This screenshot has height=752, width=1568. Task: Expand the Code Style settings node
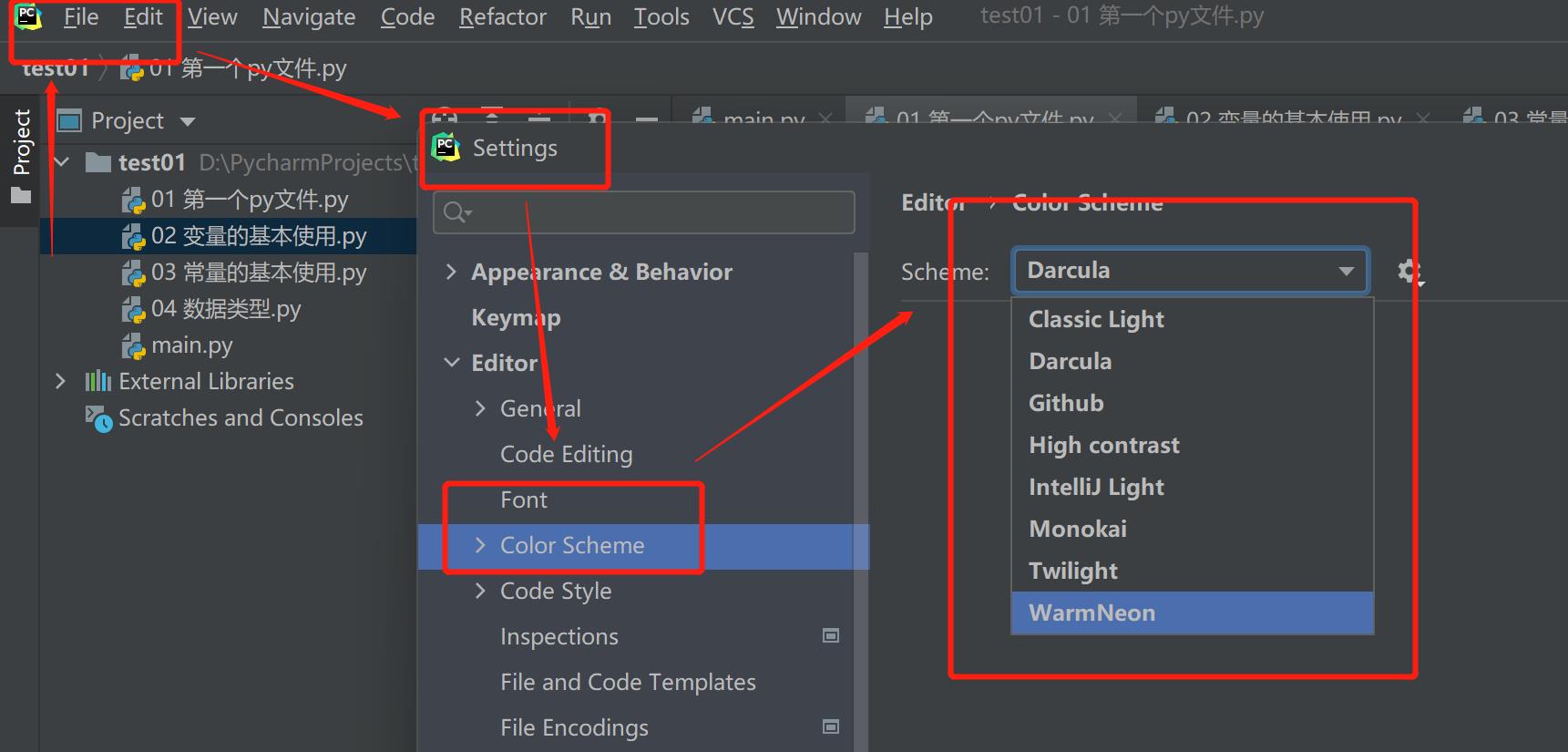(480, 591)
